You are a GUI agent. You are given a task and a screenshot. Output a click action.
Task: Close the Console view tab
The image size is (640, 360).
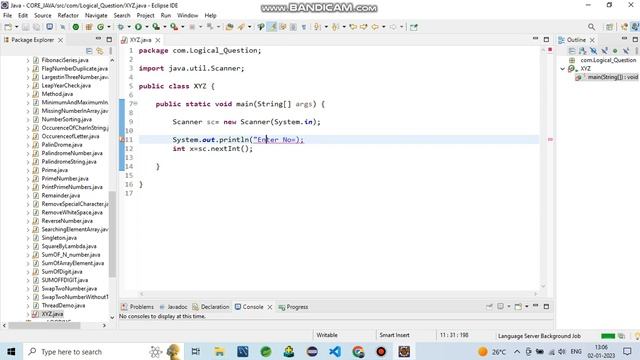tap(270, 307)
